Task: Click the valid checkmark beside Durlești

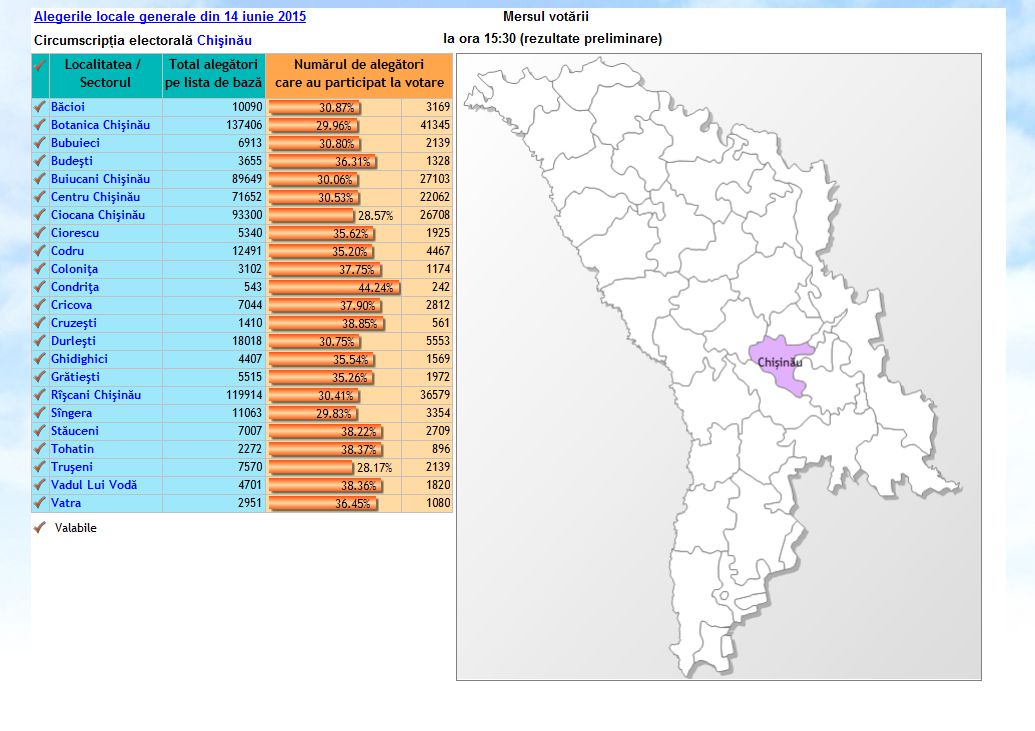Action: pyautogui.click(x=40, y=341)
